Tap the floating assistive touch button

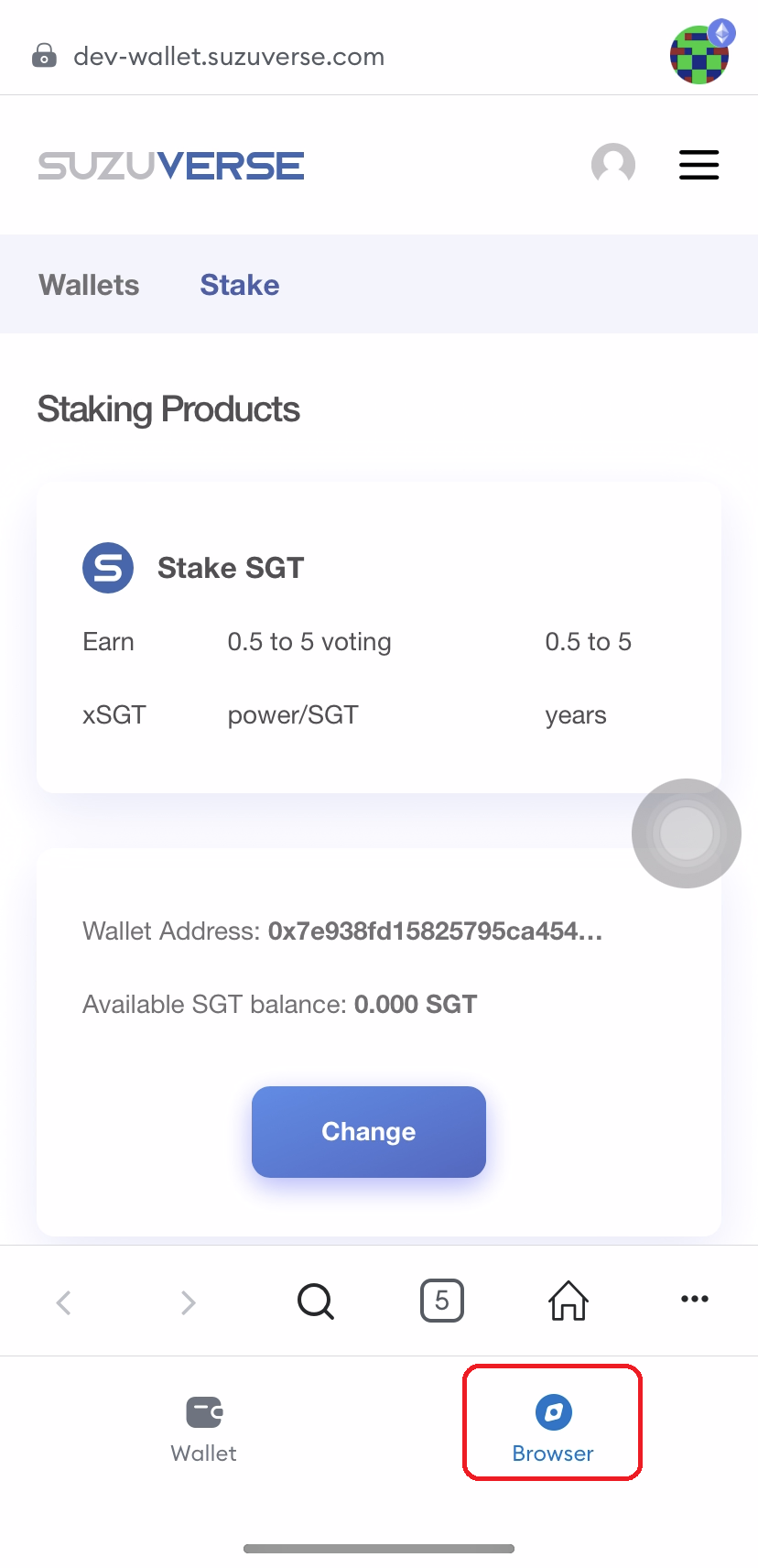click(686, 833)
